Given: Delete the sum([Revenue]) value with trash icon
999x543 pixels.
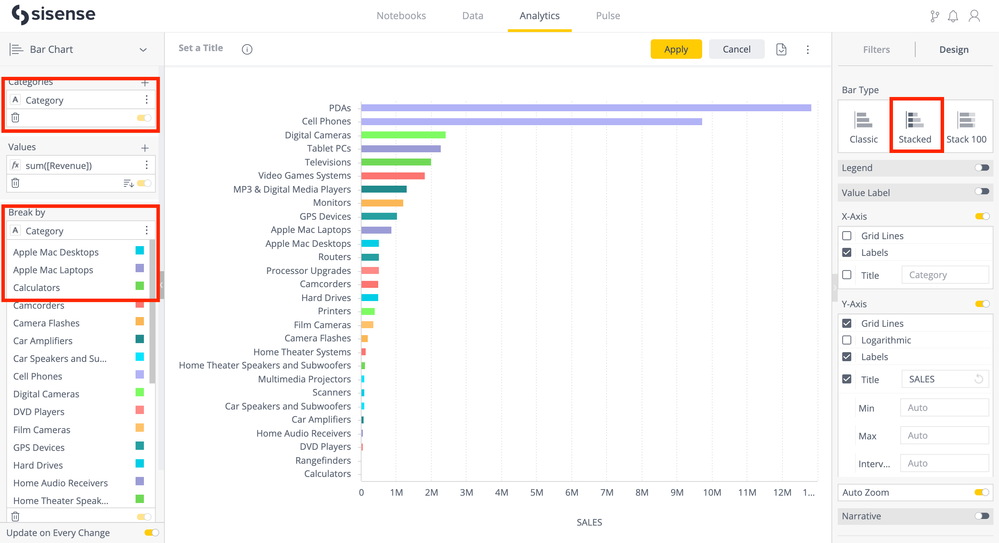Looking at the screenshot, I should tap(15, 183).
